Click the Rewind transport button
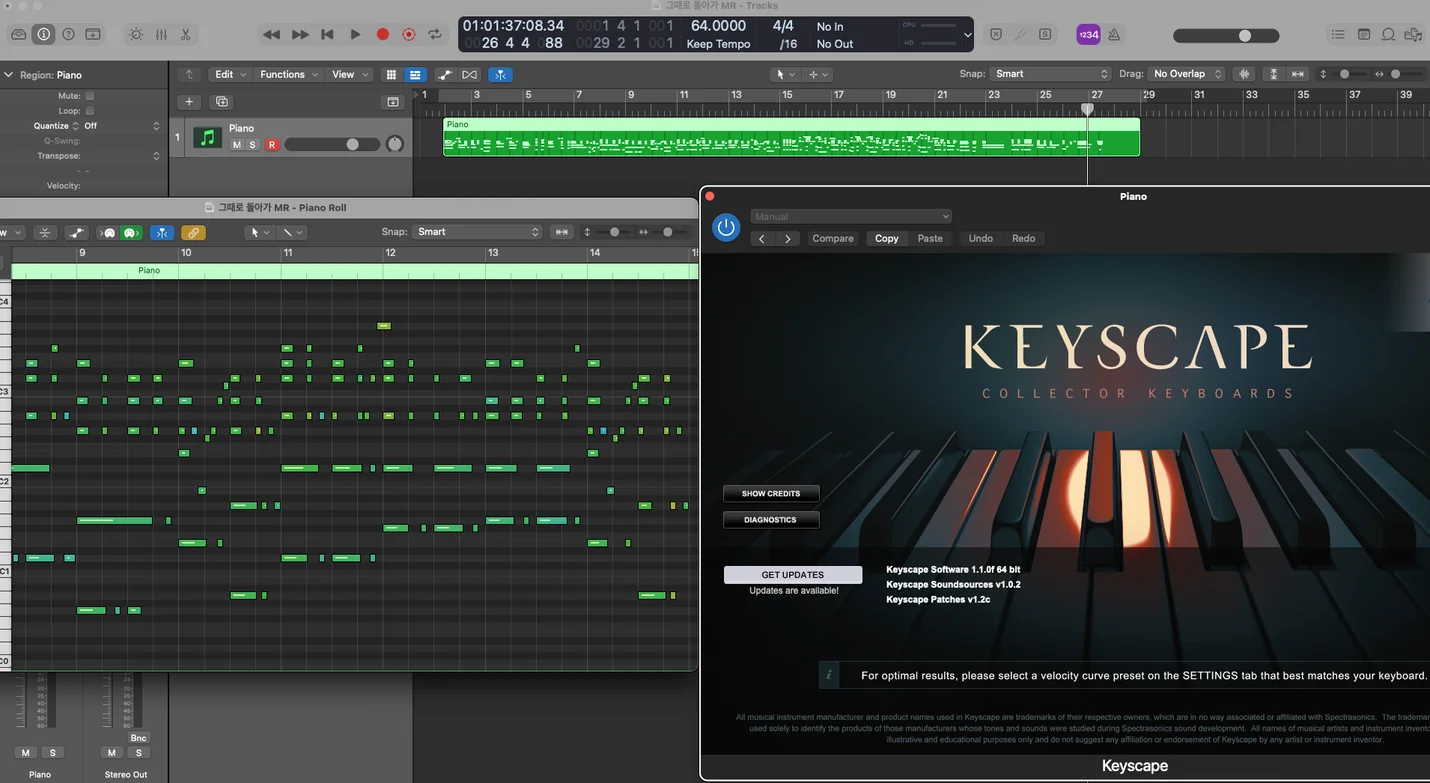Image resolution: width=1430 pixels, height=783 pixels. click(x=271, y=34)
